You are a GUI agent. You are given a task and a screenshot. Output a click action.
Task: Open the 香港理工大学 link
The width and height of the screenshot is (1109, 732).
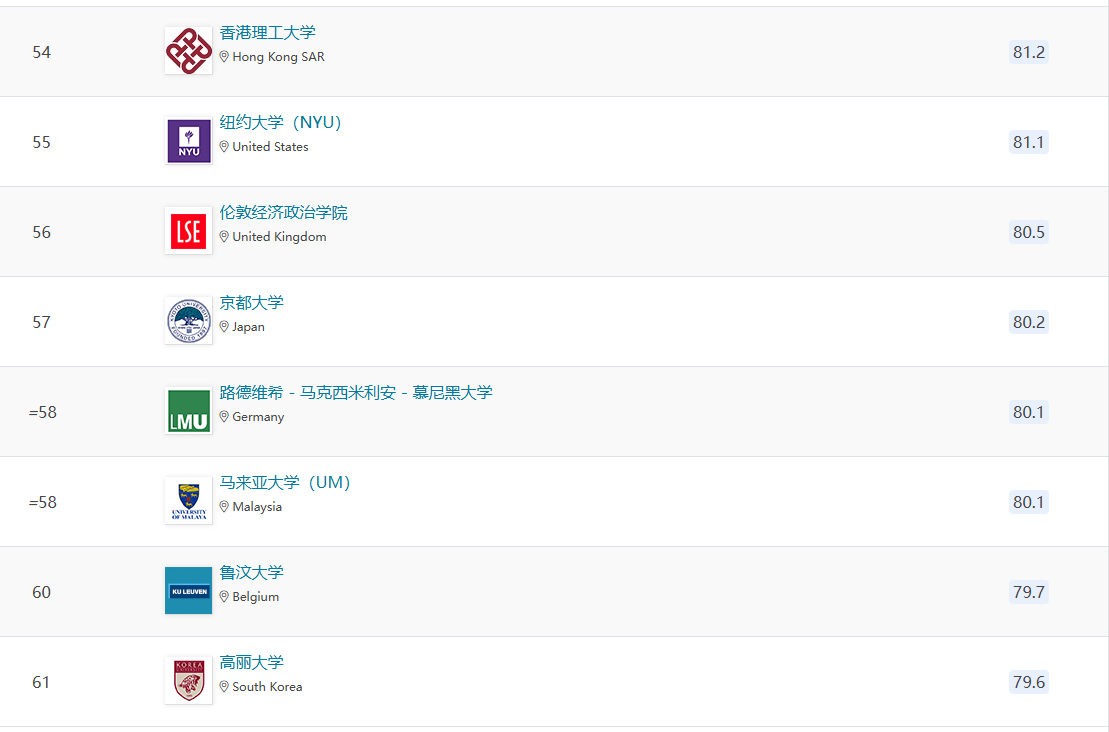pos(267,33)
